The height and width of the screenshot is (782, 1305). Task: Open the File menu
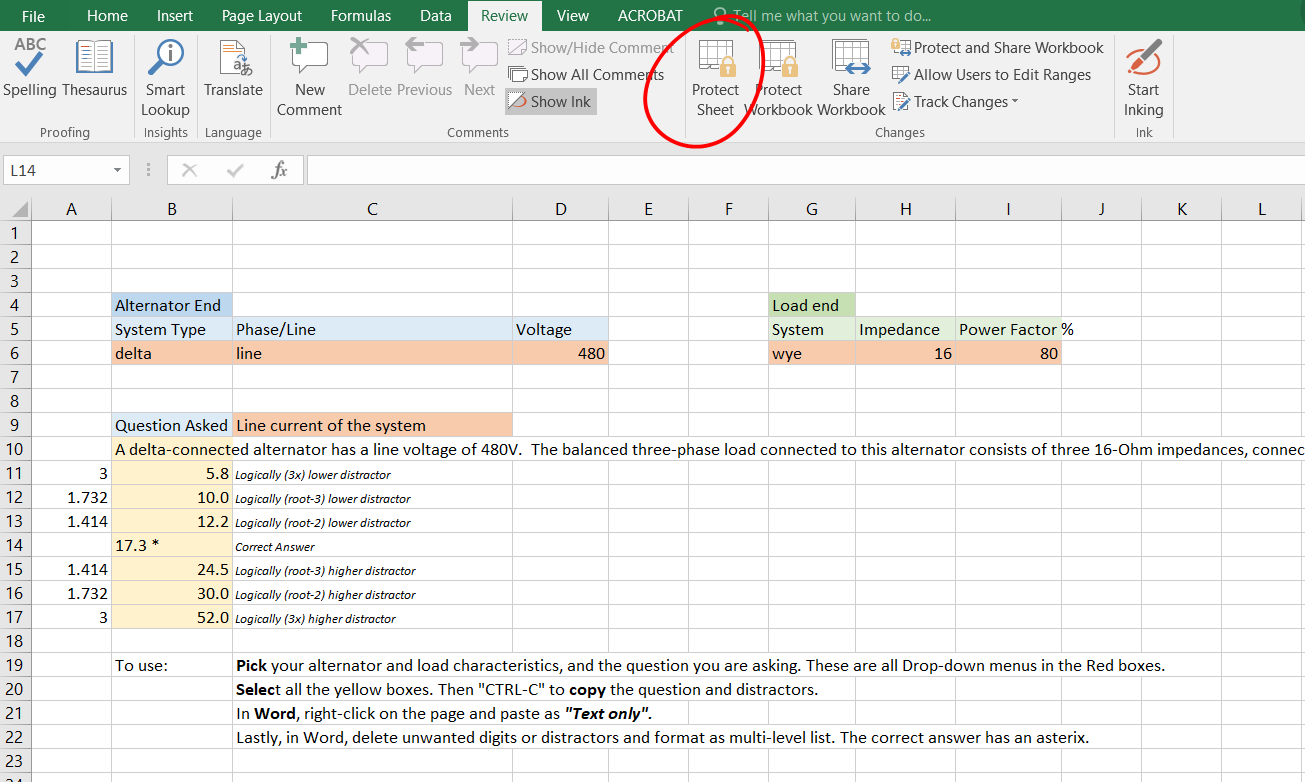pyautogui.click(x=33, y=16)
